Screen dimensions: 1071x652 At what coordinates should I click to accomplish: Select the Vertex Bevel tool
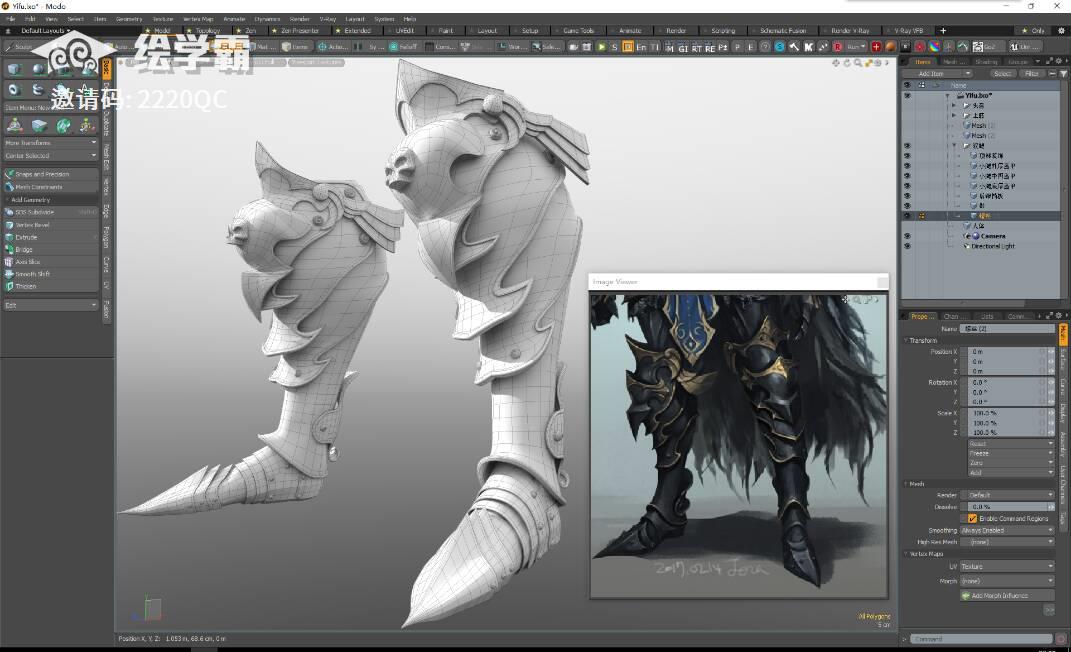click(x=51, y=225)
